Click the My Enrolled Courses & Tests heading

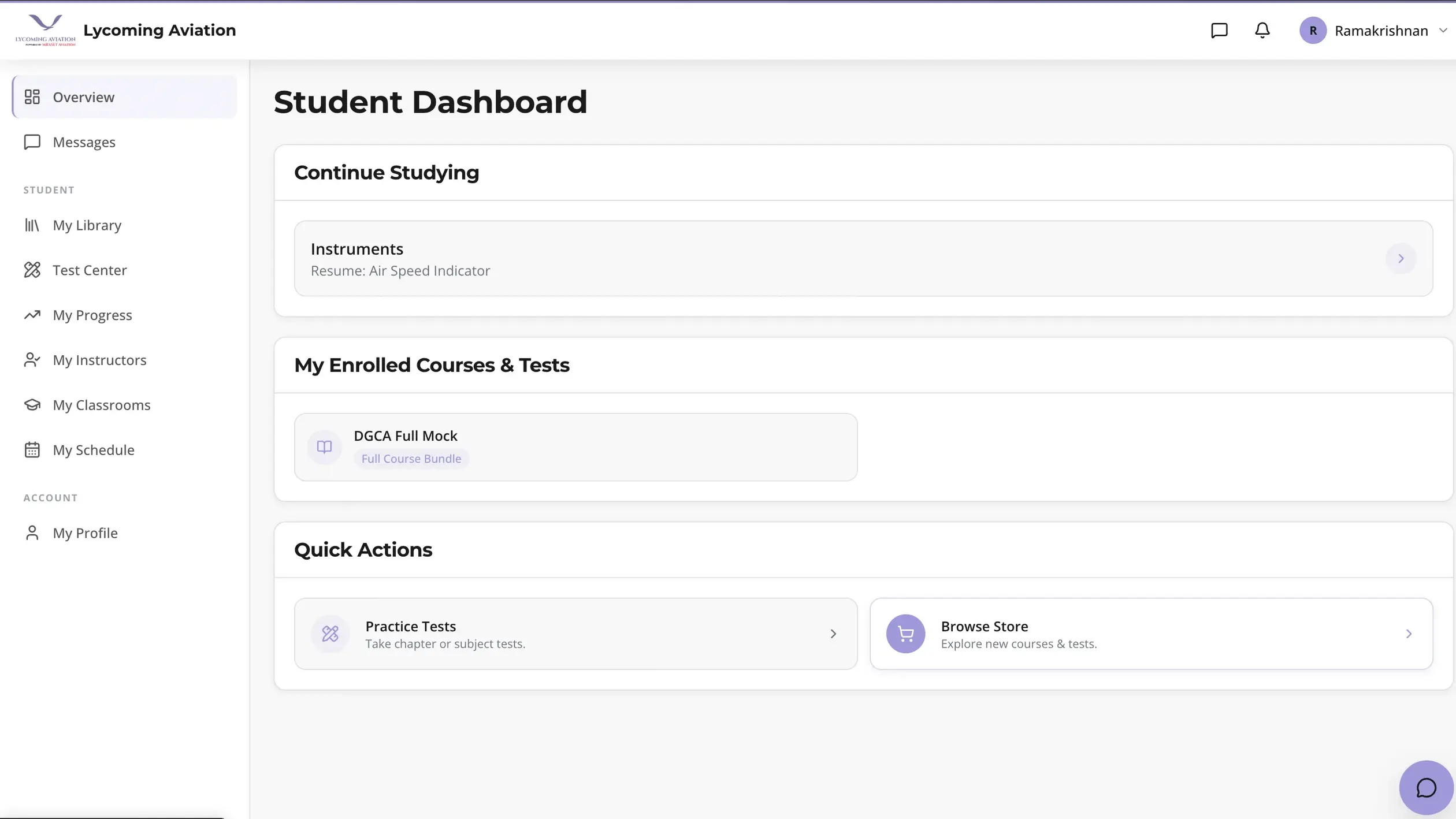click(x=432, y=364)
